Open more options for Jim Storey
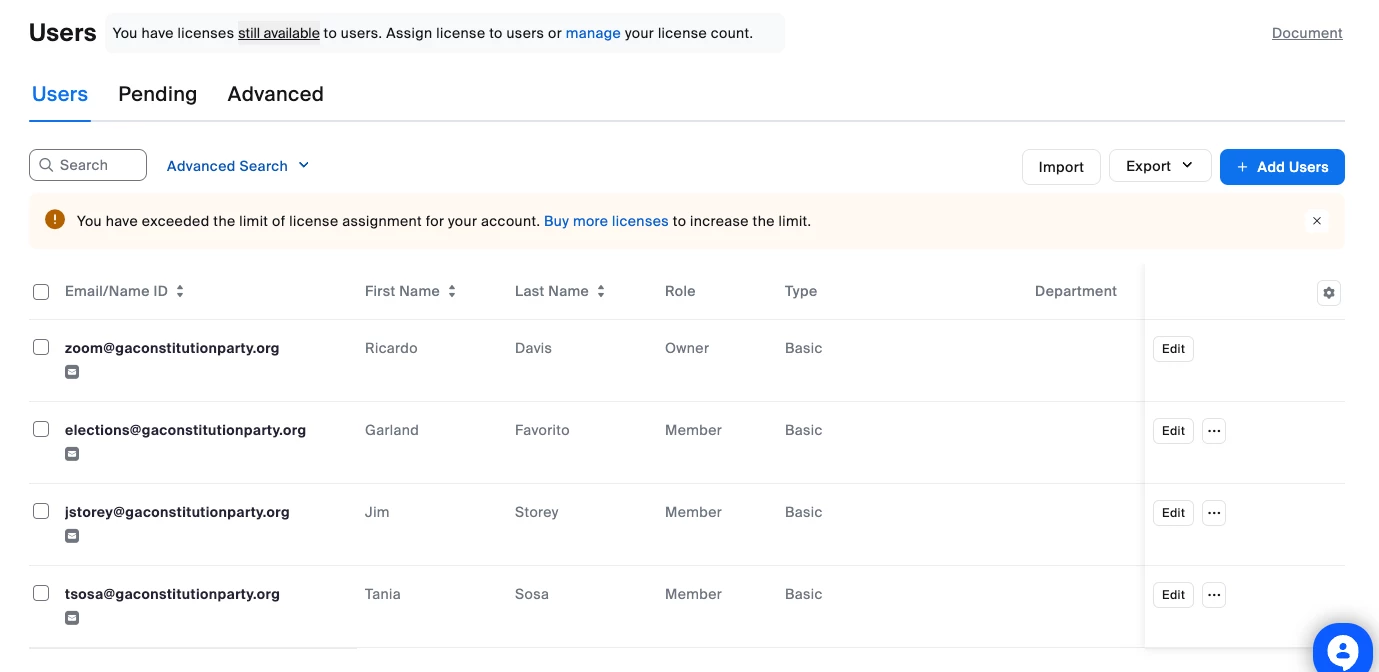The image size is (1379, 672). pyautogui.click(x=1213, y=513)
